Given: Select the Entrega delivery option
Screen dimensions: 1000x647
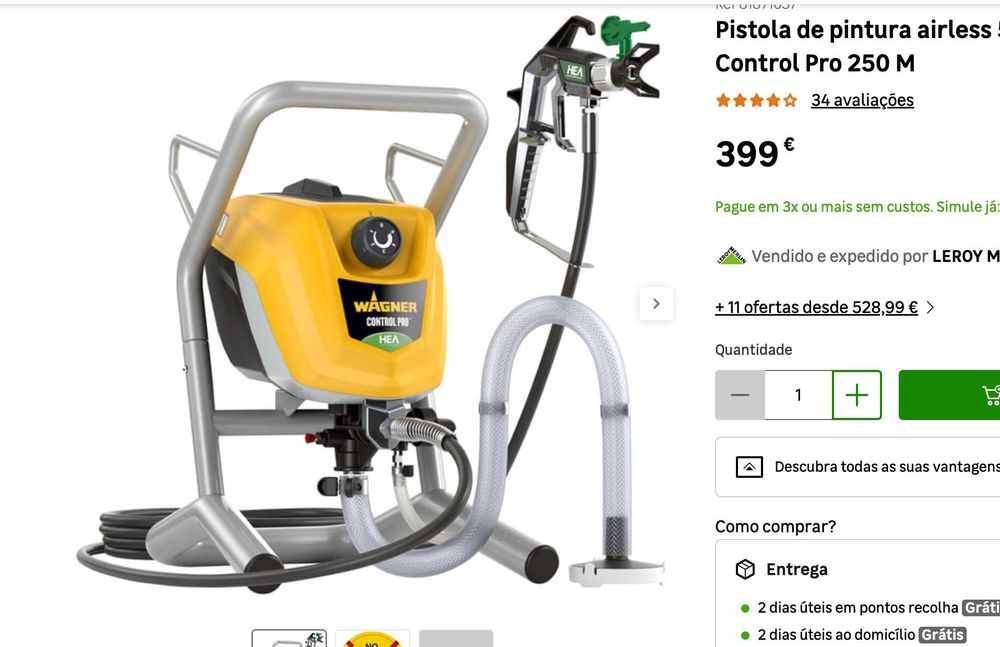Looking at the screenshot, I should (x=797, y=569).
